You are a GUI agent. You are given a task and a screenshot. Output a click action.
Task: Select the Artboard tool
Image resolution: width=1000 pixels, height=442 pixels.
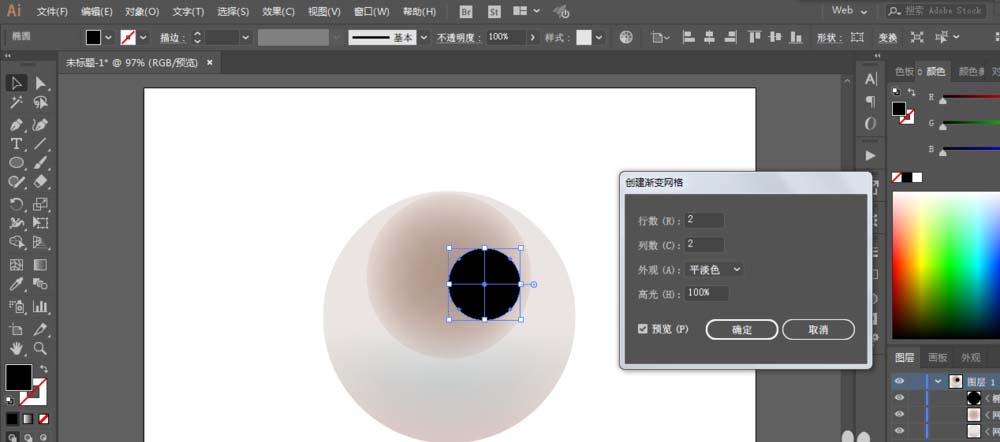[x=16, y=330]
